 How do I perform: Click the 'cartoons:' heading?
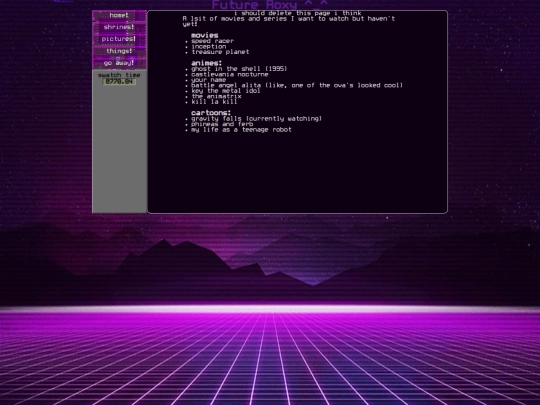pyautogui.click(x=211, y=113)
